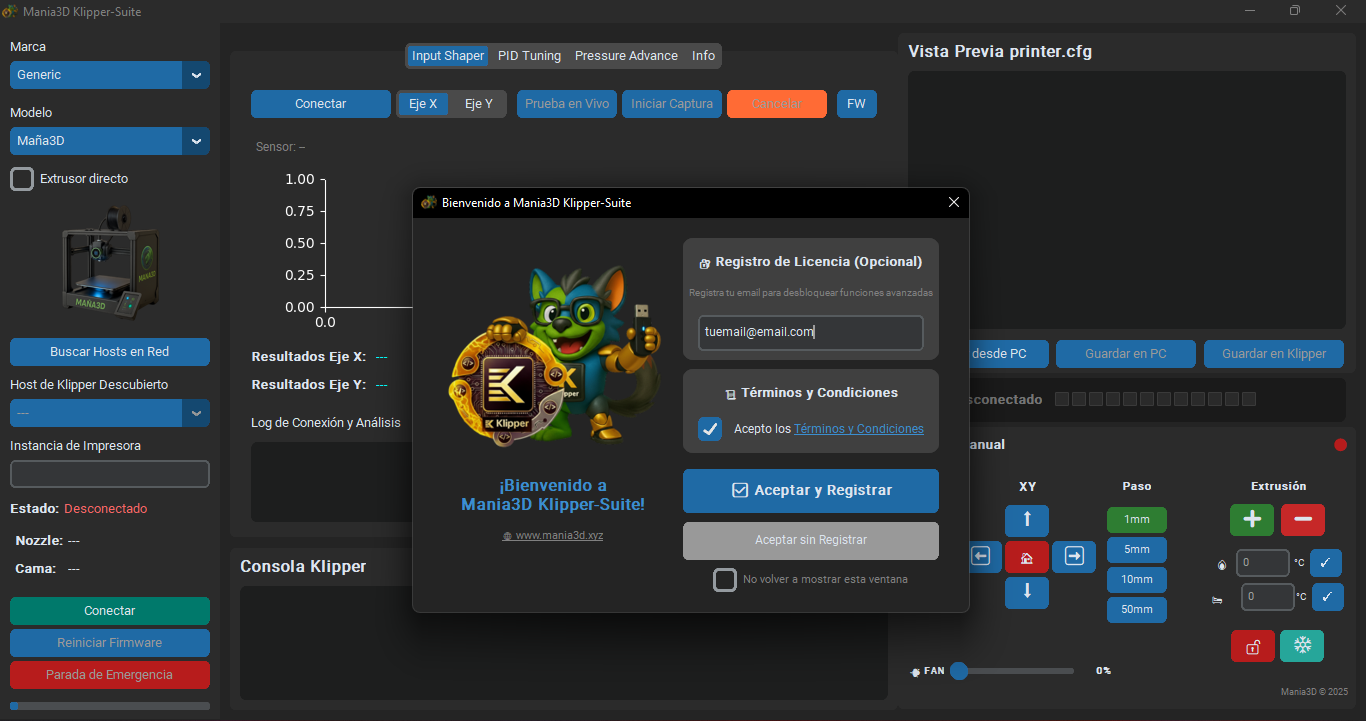This screenshot has width=1366, height=721.
Task: Click the FAN speed slider handle
Action: pos(959,671)
